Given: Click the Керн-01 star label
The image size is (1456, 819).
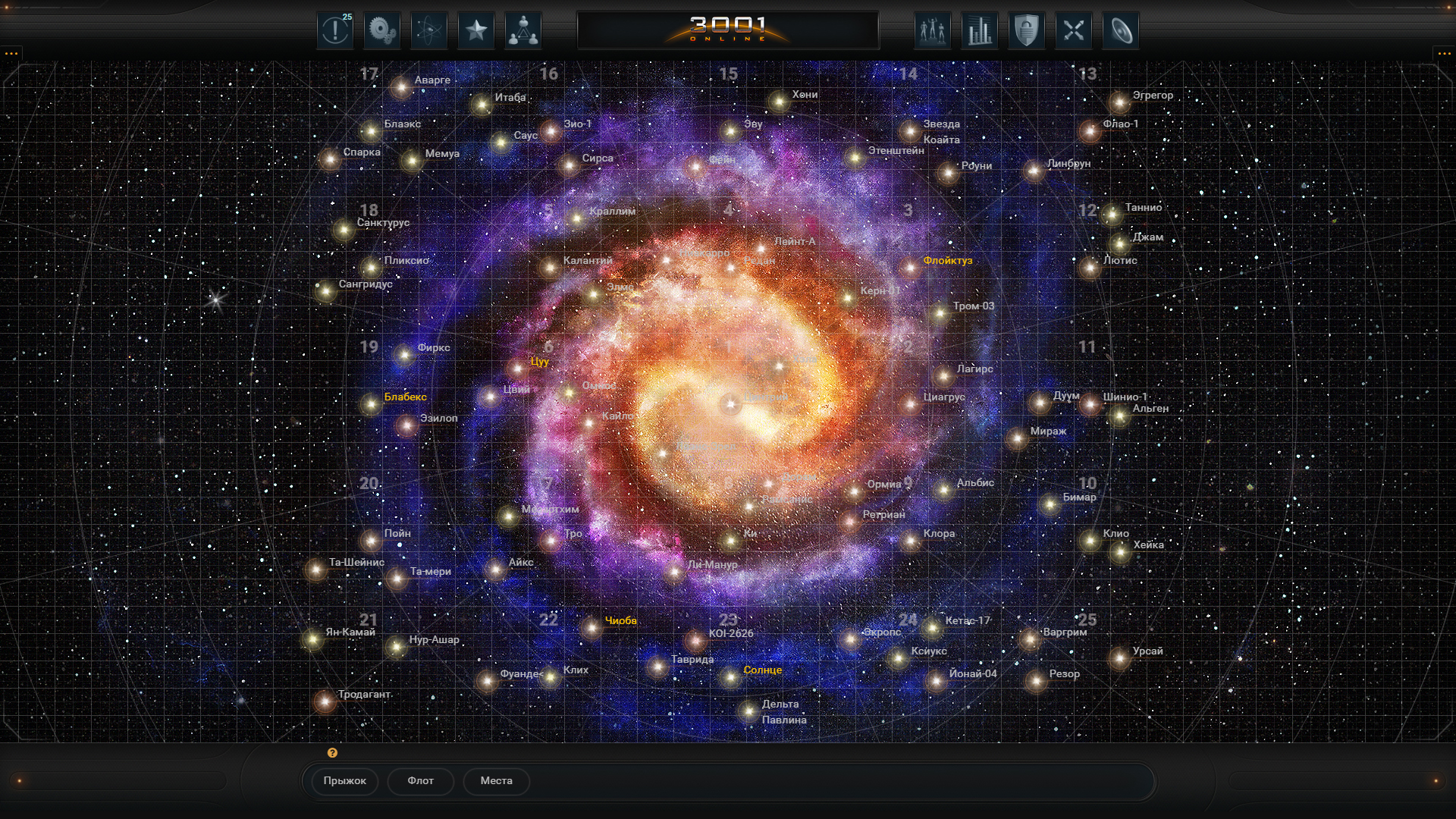Looking at the screenshot, I should coord(880,291).
